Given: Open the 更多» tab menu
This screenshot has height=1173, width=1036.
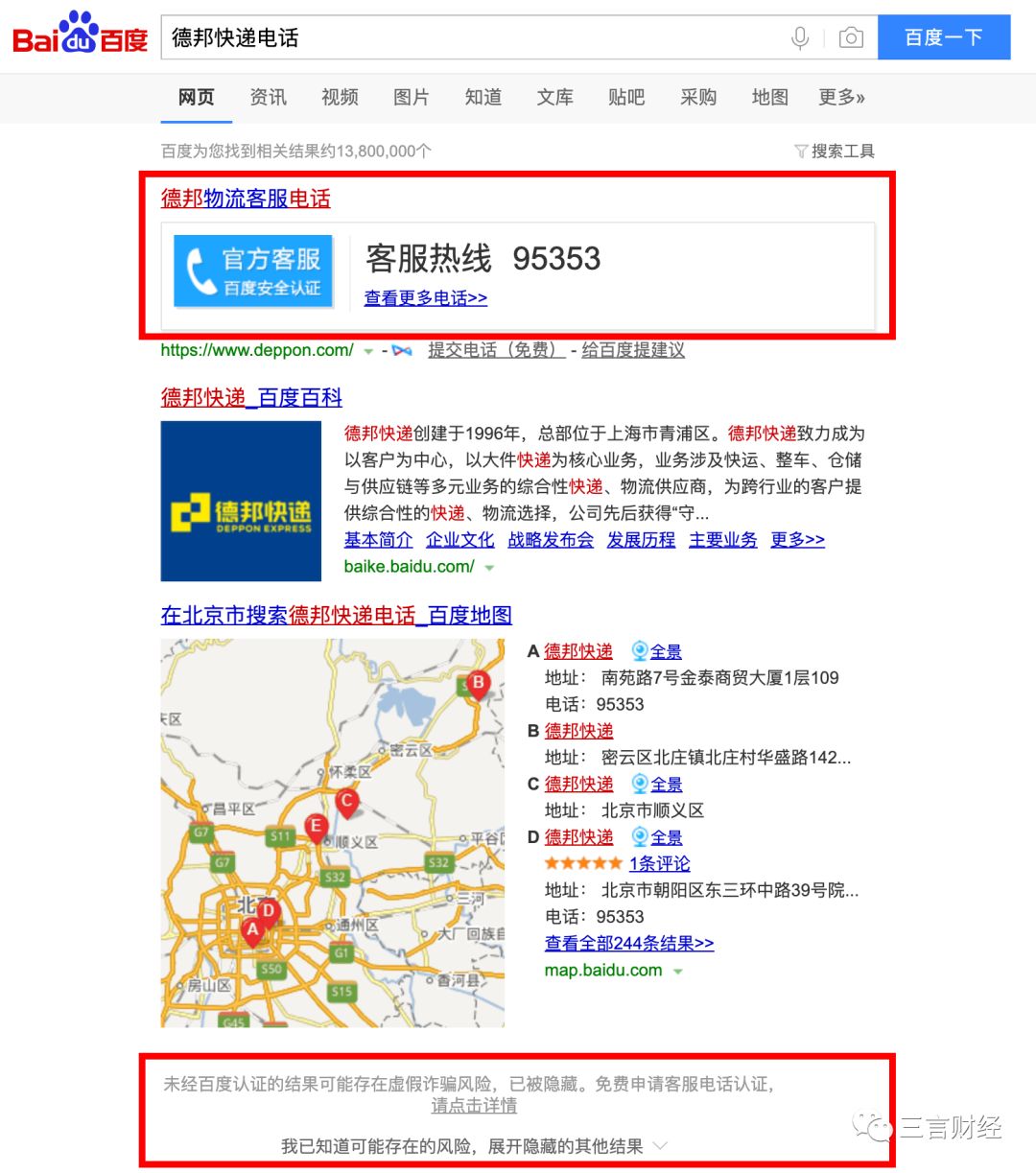Looking at the screenshot, I should [841, 97].
